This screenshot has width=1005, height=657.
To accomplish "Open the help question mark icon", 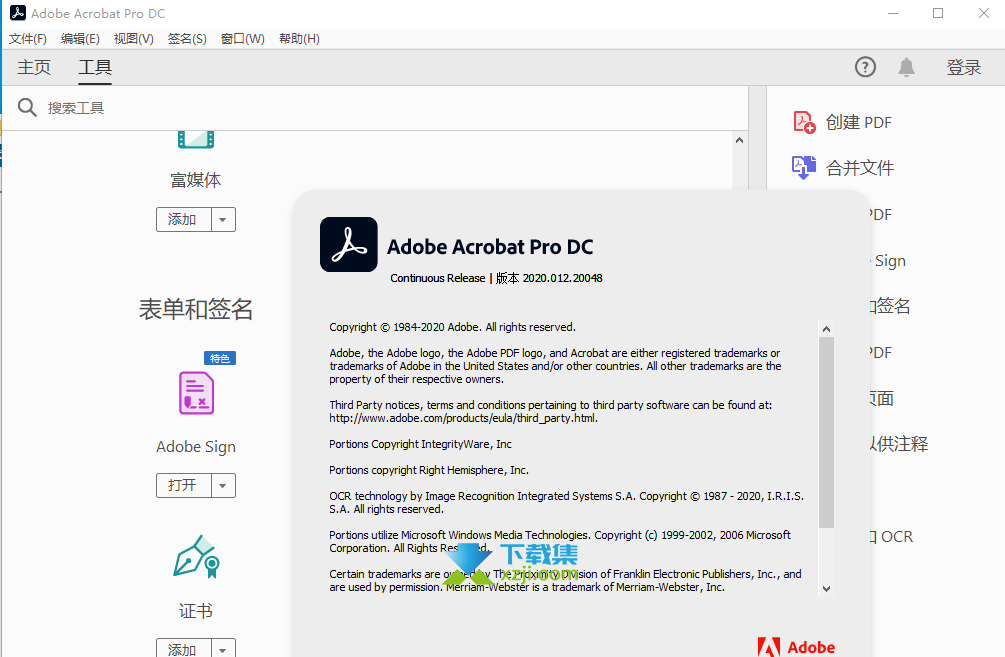I will click(x=865, y=67).
